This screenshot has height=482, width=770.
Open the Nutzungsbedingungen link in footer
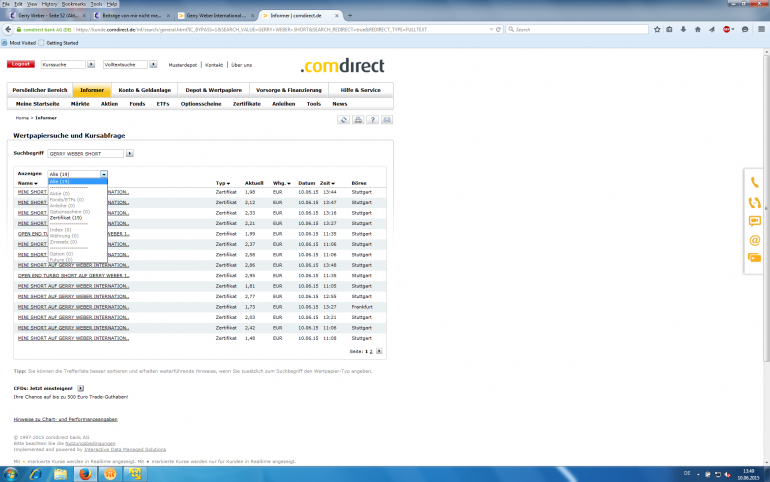point(90,443)
